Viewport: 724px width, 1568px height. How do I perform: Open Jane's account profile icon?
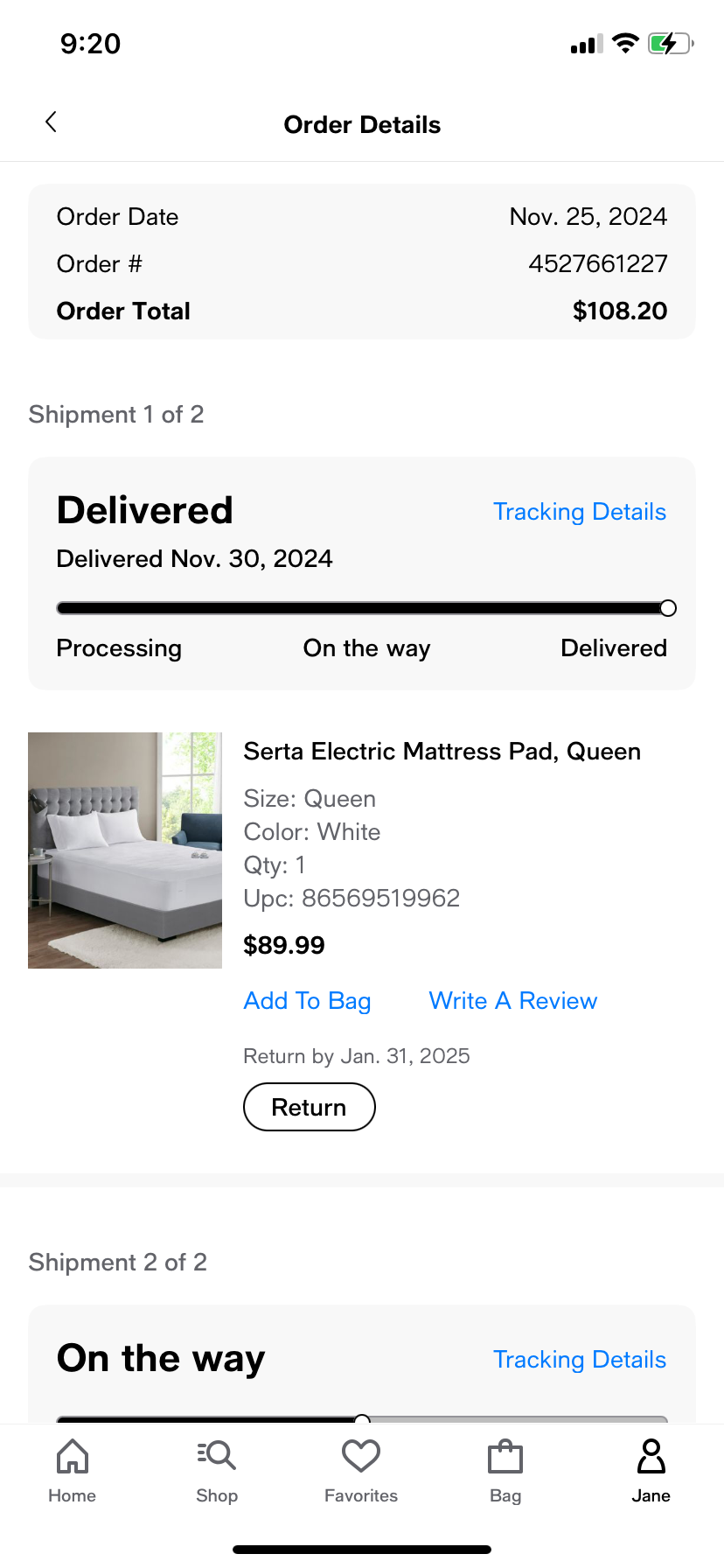[651, 1457]
